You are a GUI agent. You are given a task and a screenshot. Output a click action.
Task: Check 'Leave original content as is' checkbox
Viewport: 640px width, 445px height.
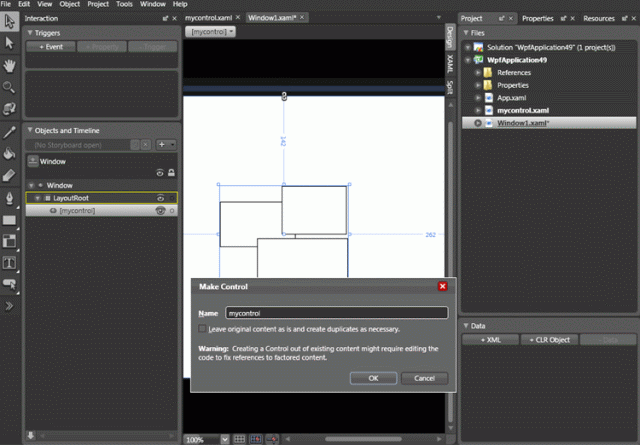click(202, 329)
